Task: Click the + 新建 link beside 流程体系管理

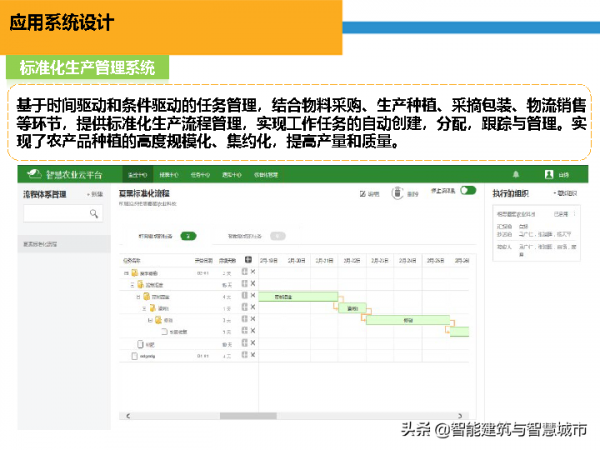Action: point(95,194)
